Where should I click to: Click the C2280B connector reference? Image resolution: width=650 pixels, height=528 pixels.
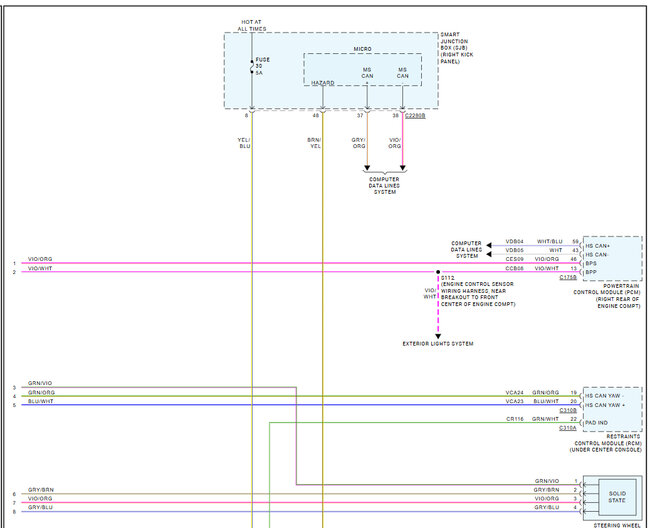415,116
